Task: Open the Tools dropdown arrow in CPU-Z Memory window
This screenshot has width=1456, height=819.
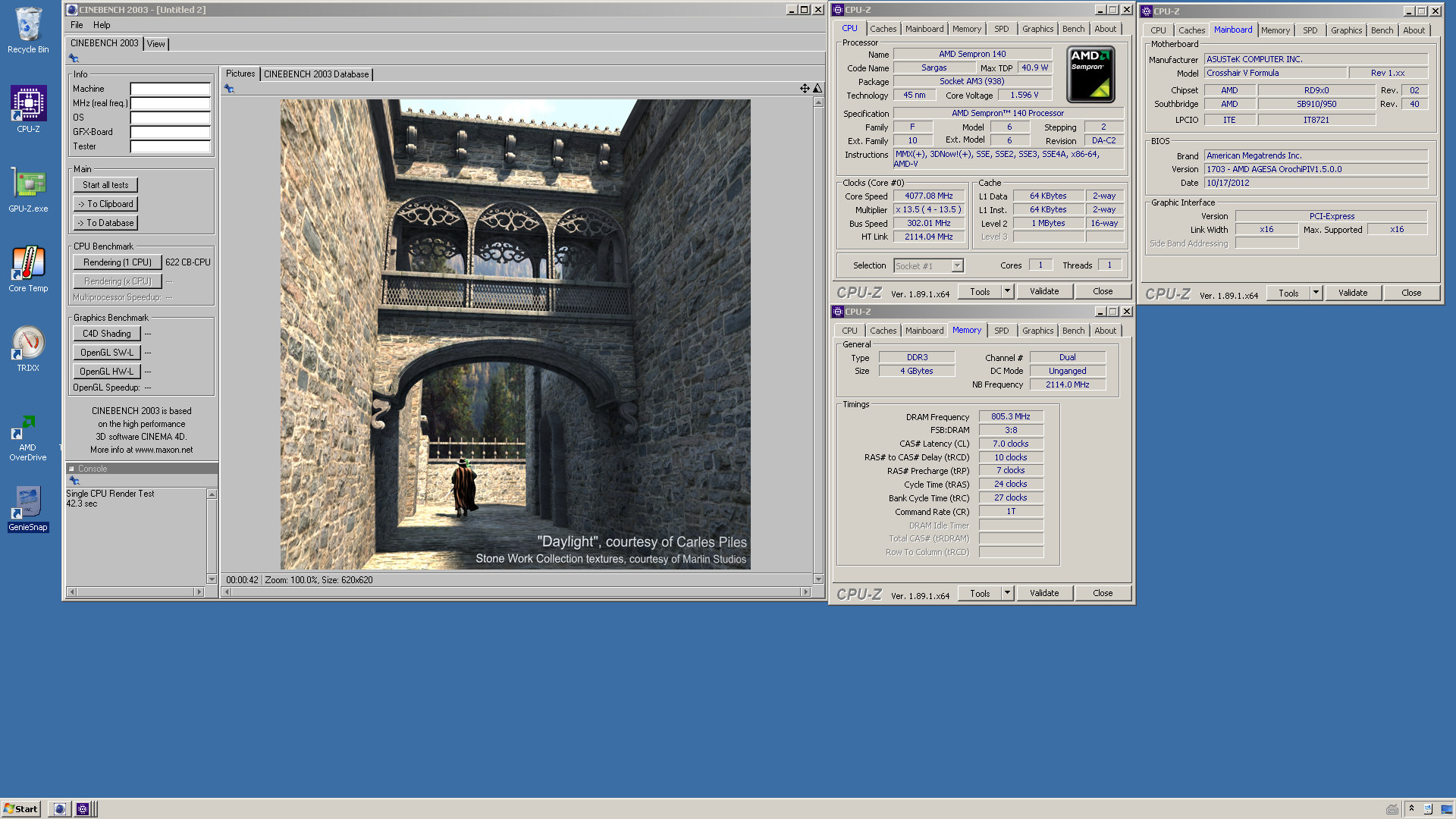Action: 1007,593
